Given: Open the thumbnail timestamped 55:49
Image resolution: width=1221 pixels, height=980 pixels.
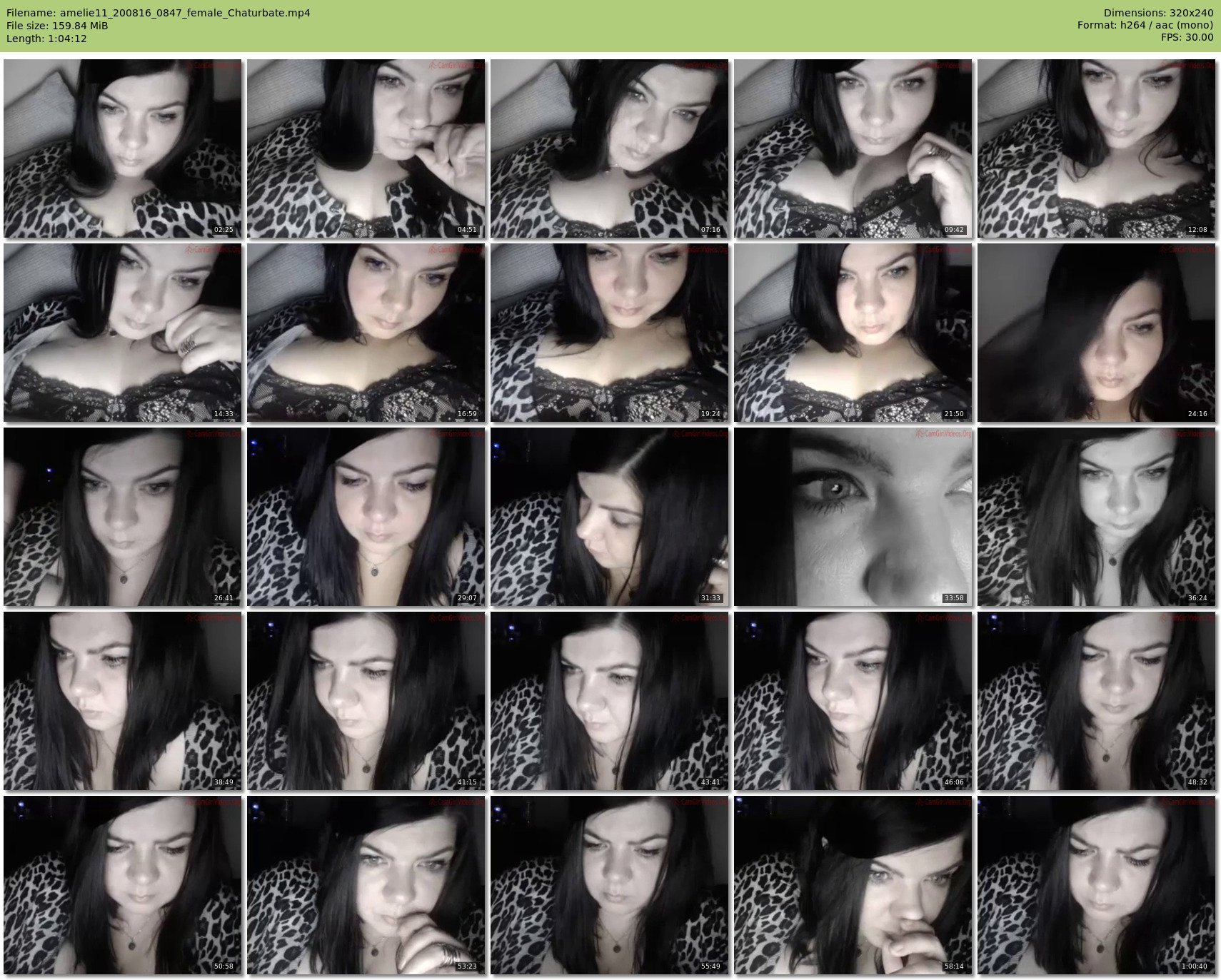Looking at the screenshot, I should pyautogui.click(x=609, y=885).
